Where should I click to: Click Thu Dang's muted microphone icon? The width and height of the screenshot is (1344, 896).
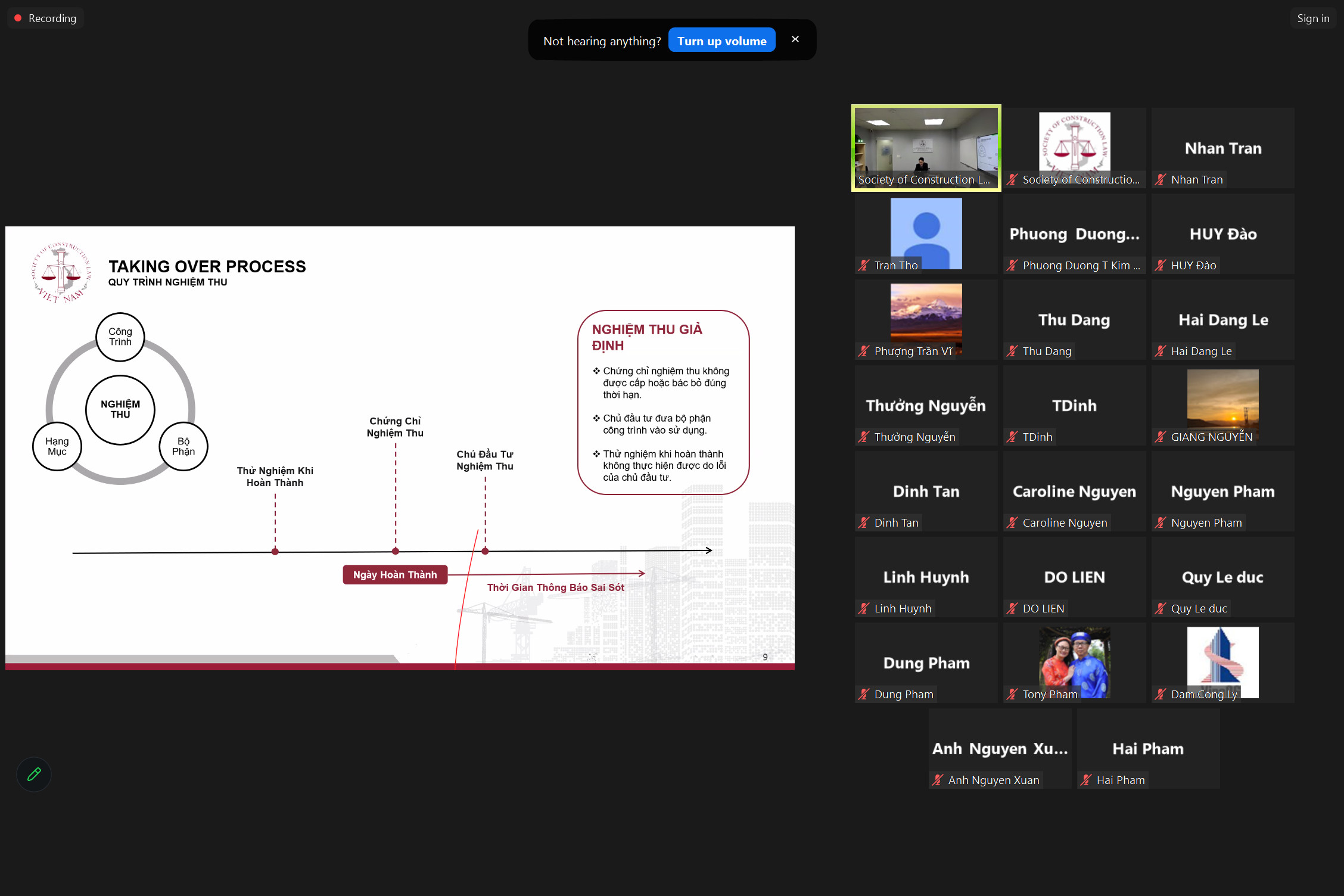[1012, 351]
